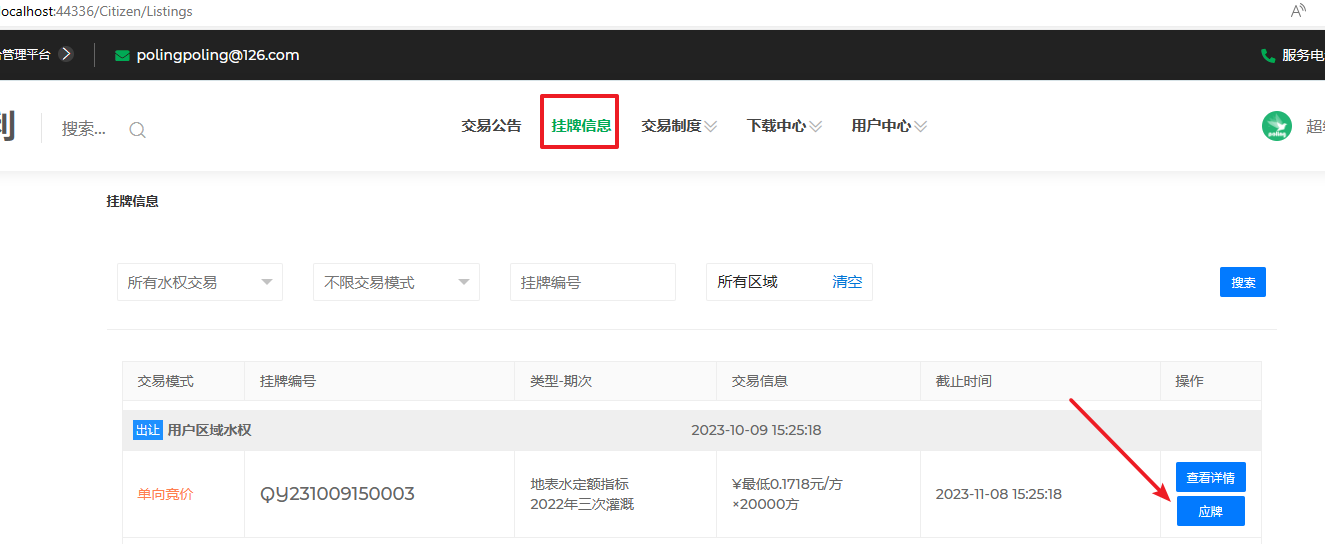The width and height of the screenshot is (1325, 544).
Task: Click the 挂牌编号 input field
Action: (x=592, y=282)
